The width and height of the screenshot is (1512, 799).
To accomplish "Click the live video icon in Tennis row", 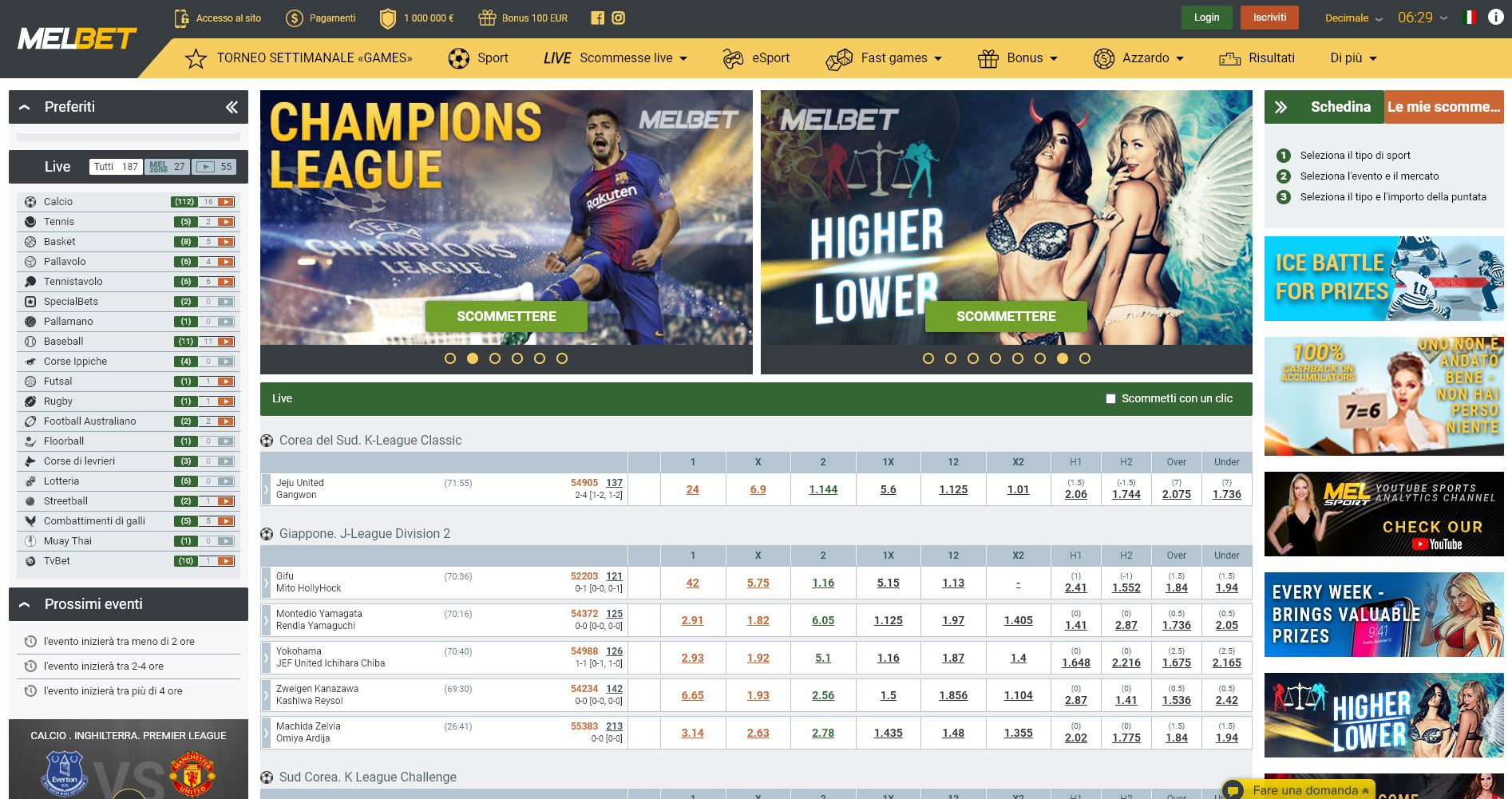I will click(x=226, y=222).
